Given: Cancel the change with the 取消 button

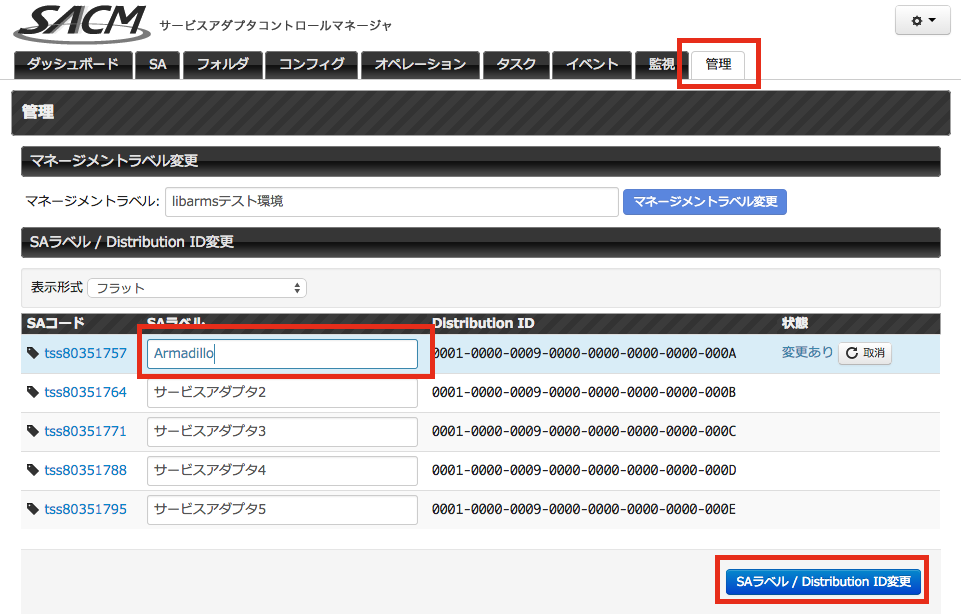Looking at the screenshot, I should tap(865, 353).
